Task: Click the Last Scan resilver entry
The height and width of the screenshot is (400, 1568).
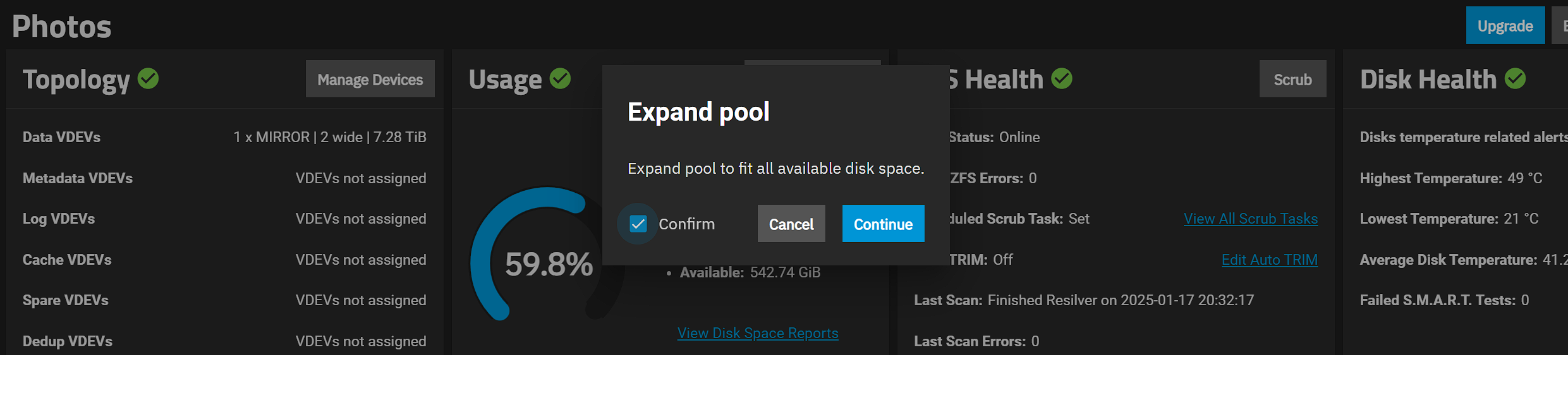Action: (1083, 300)
